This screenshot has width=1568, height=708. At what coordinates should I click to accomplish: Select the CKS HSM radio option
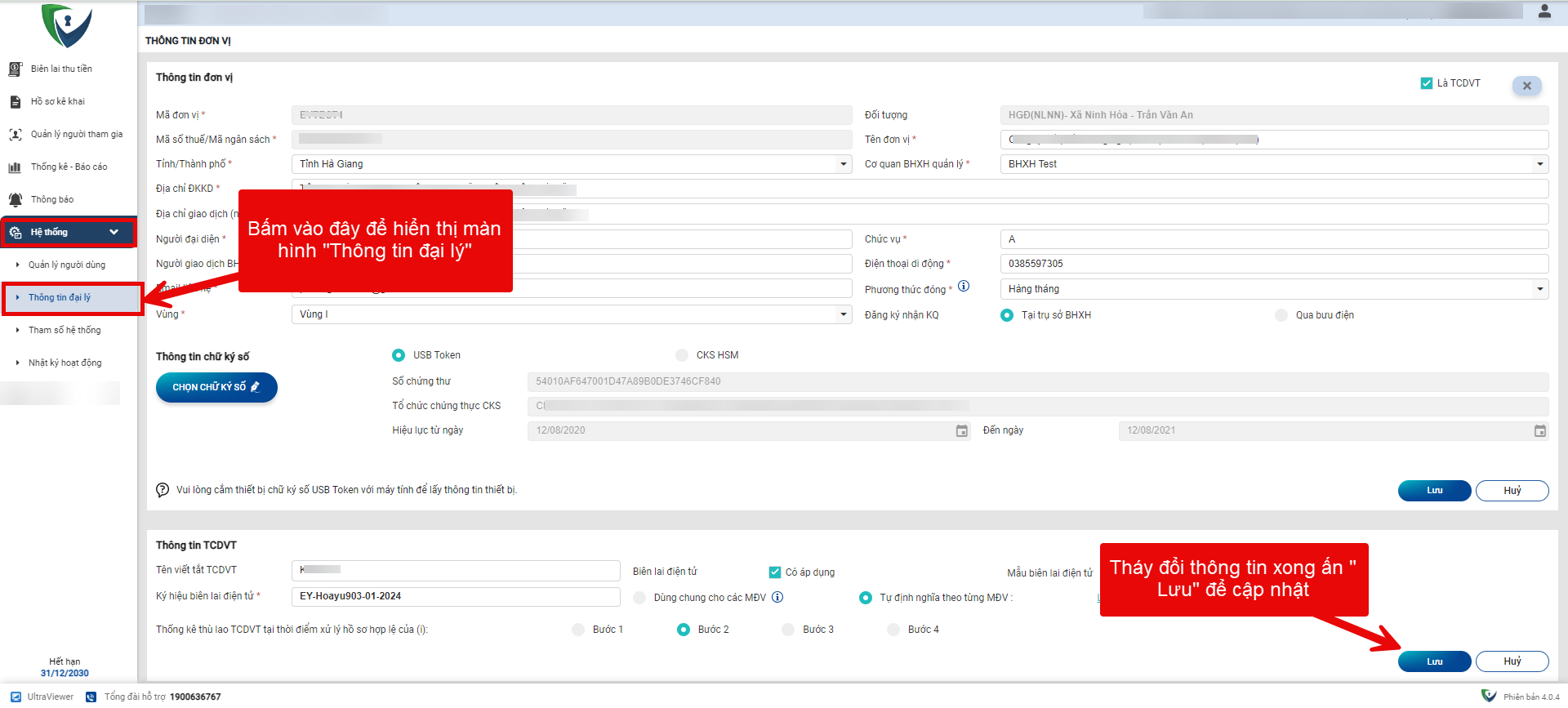pos(682,355)
